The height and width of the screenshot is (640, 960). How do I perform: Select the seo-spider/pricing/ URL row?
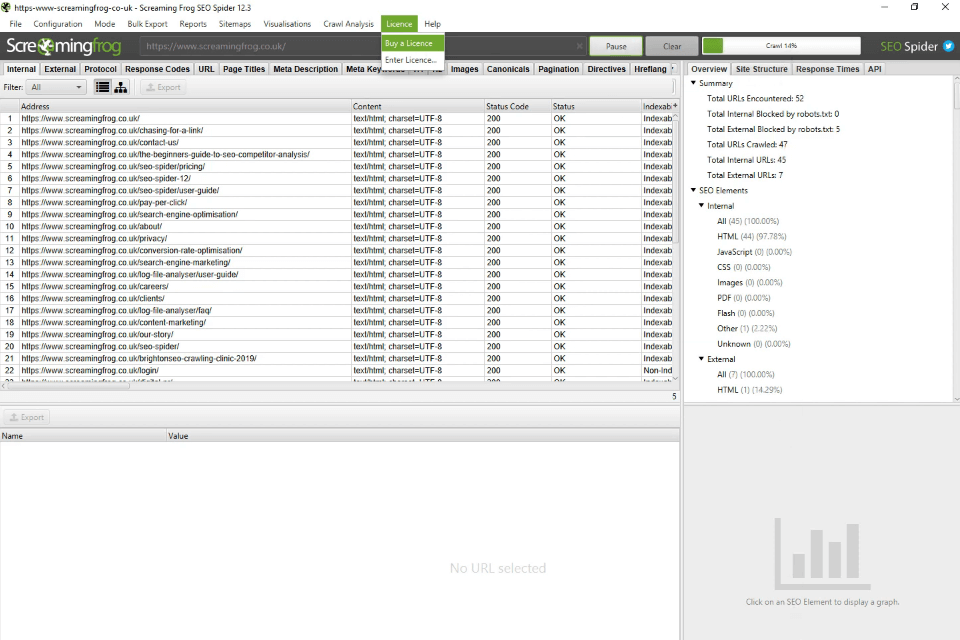coord(337,167)
